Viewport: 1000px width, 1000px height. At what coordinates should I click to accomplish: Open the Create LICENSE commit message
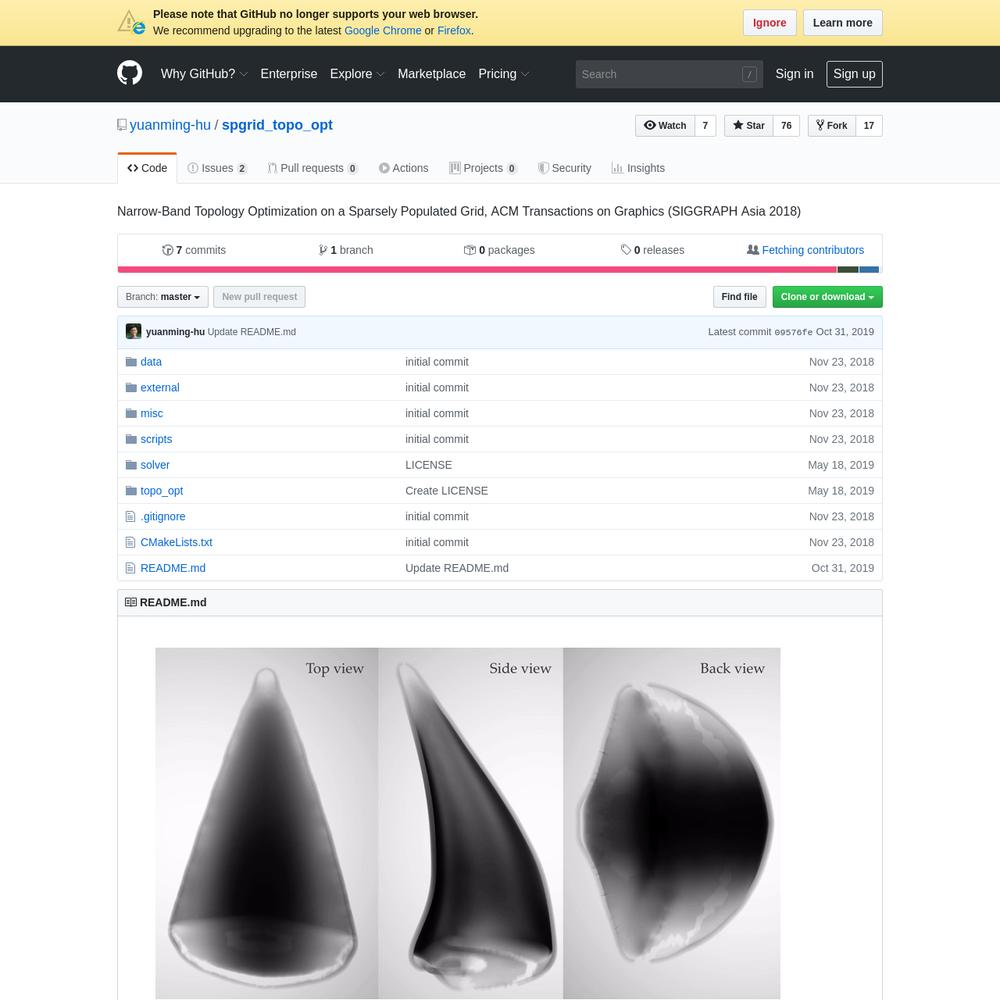tap(446, 490)
